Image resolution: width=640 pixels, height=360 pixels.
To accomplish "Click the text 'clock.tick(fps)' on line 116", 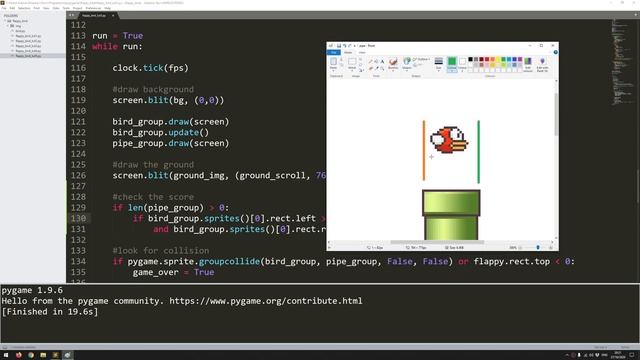I will (x=151, y=68).
